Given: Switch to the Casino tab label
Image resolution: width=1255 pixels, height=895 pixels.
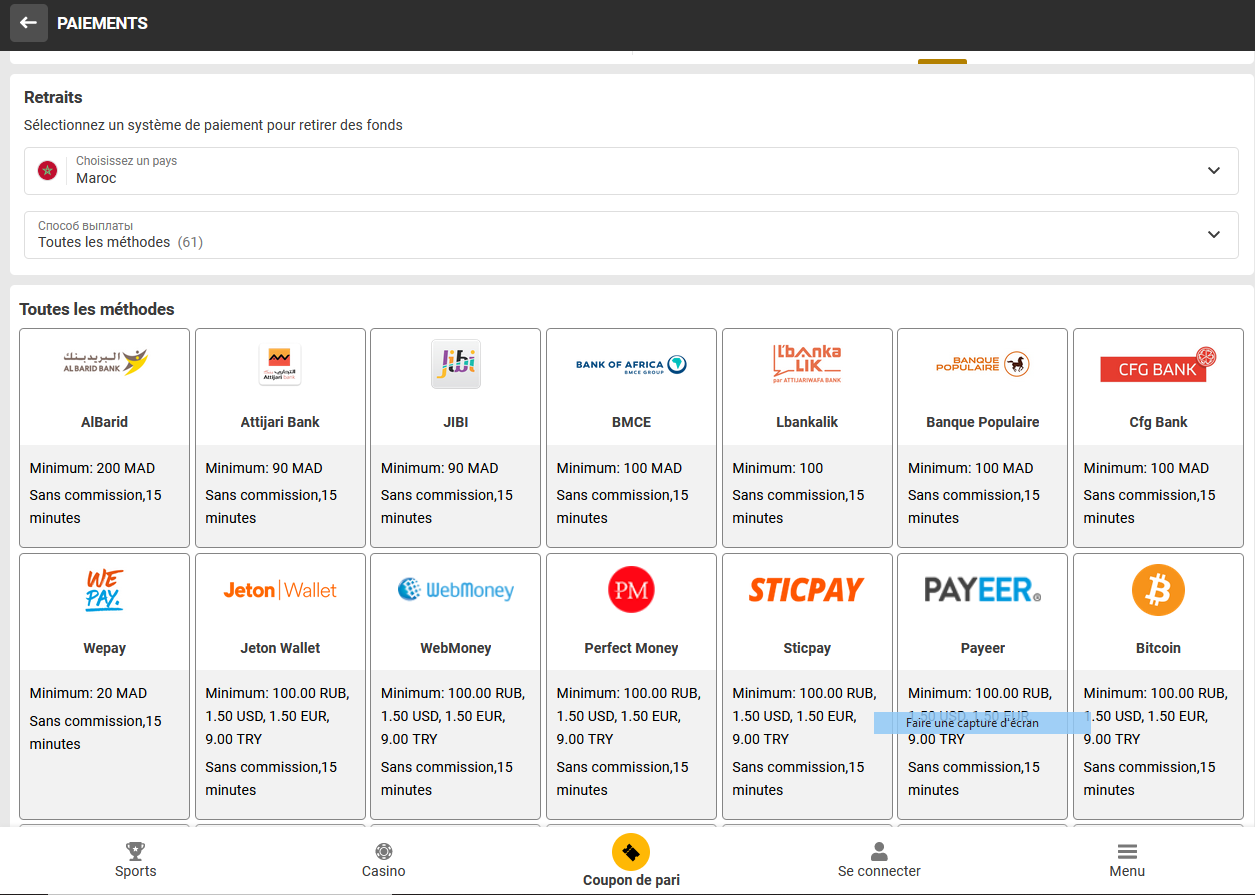Looking at the screenshot, I should 384,871.
